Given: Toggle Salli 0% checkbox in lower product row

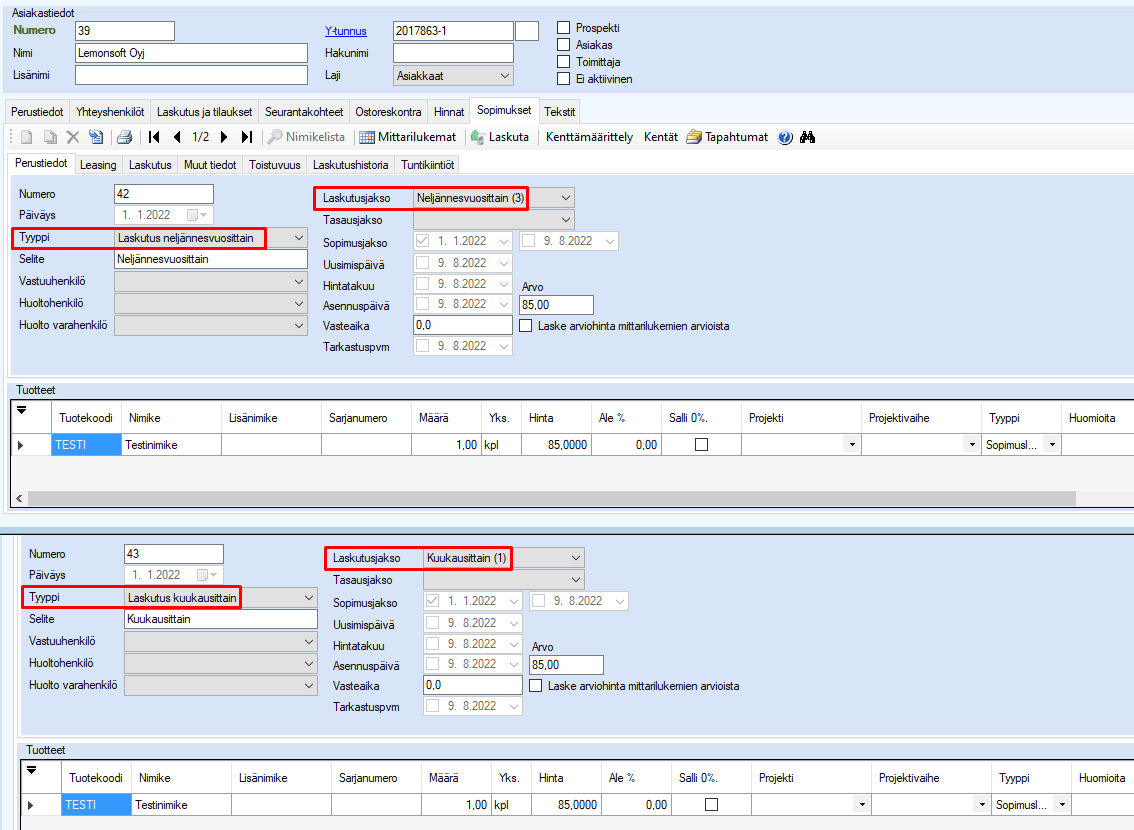Looking at the screenshot, I should [712, 805].
